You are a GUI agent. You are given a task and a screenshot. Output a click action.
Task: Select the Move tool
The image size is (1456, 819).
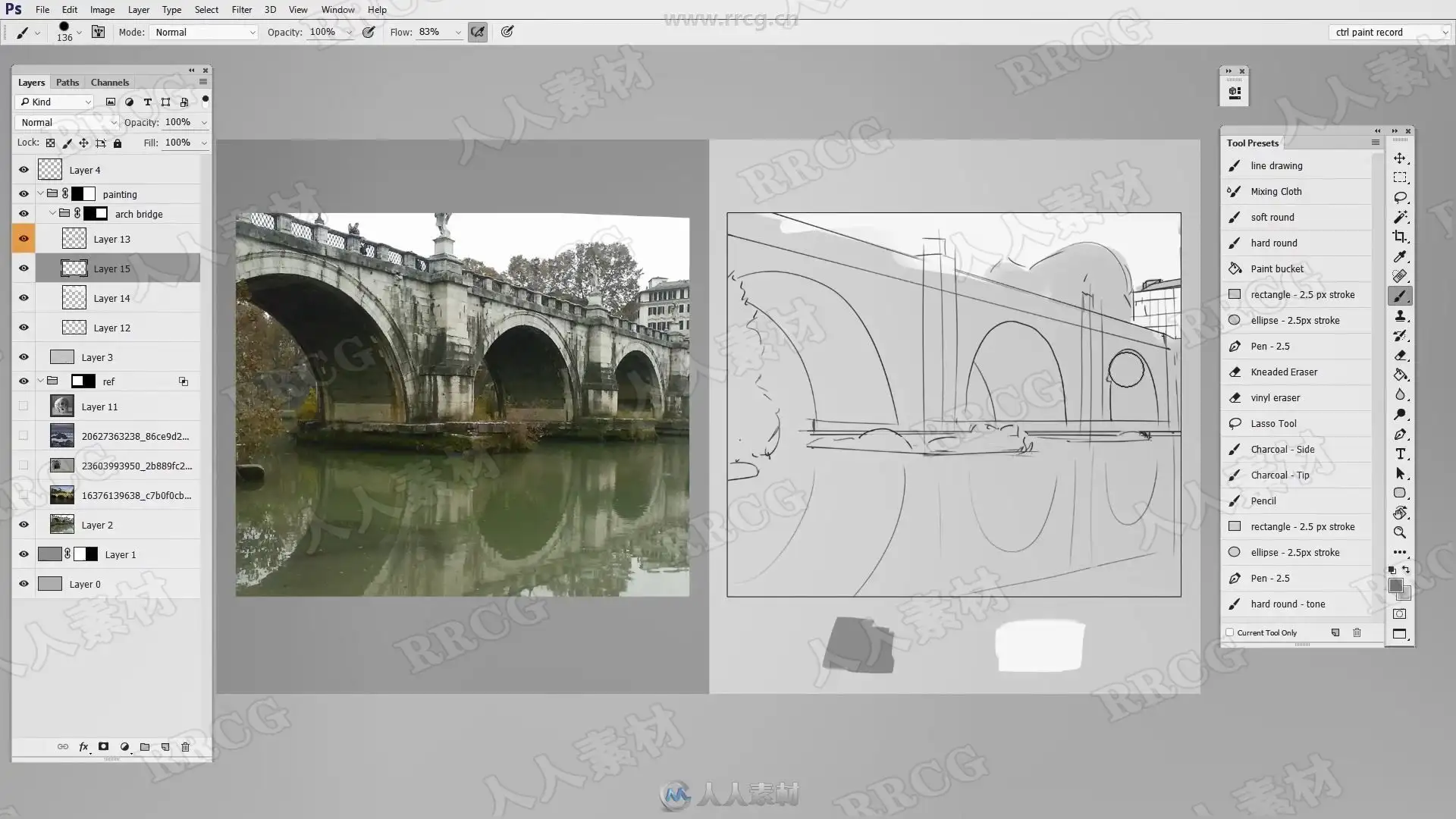1400,158
